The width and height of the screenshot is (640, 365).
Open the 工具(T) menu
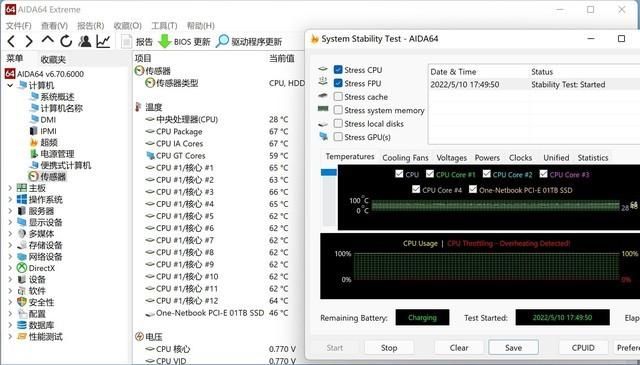[164, 26]
